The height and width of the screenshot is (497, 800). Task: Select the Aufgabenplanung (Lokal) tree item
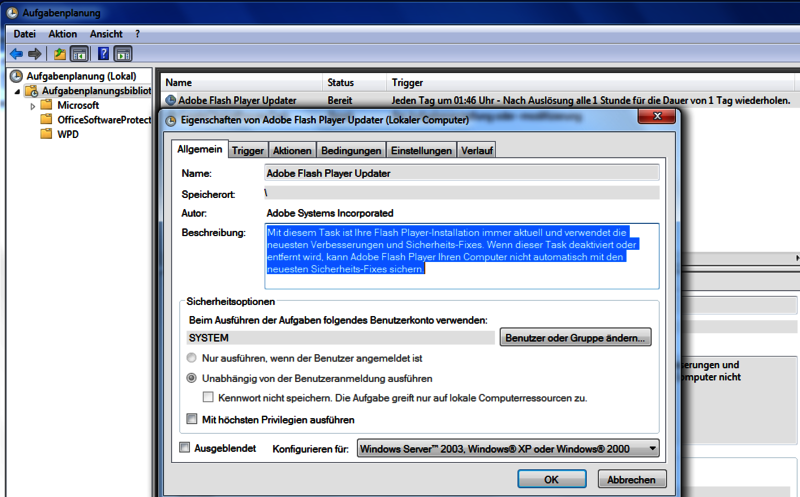coord(82,76)
